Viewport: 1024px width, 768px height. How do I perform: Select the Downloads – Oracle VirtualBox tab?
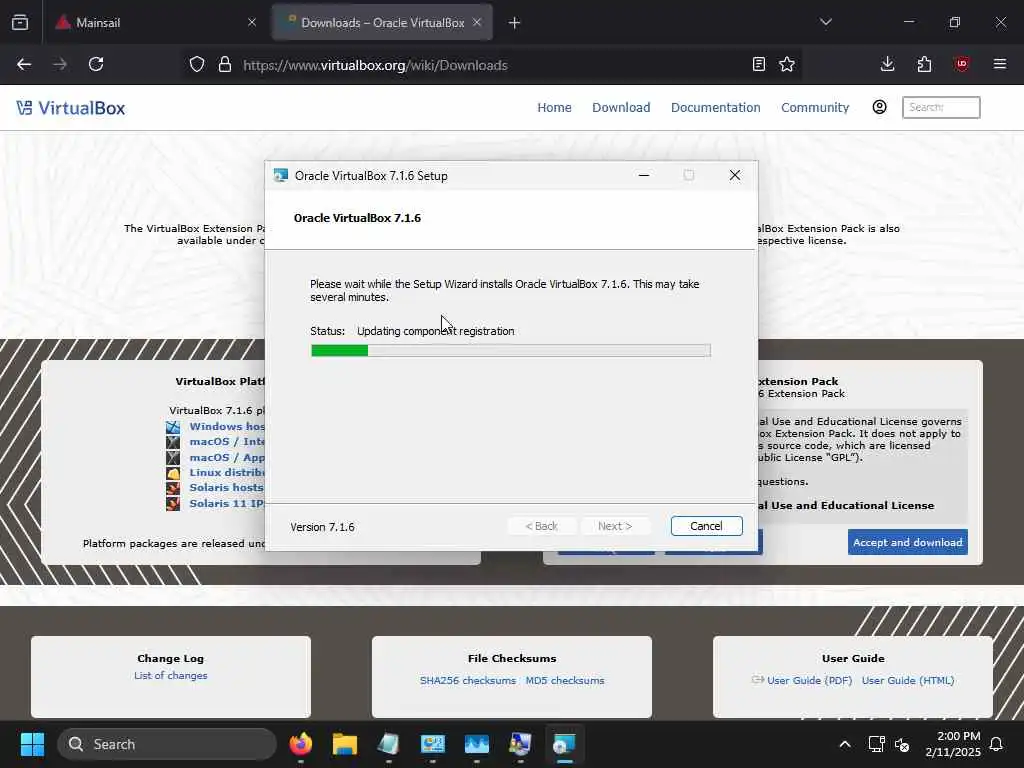tap(382, 22)
